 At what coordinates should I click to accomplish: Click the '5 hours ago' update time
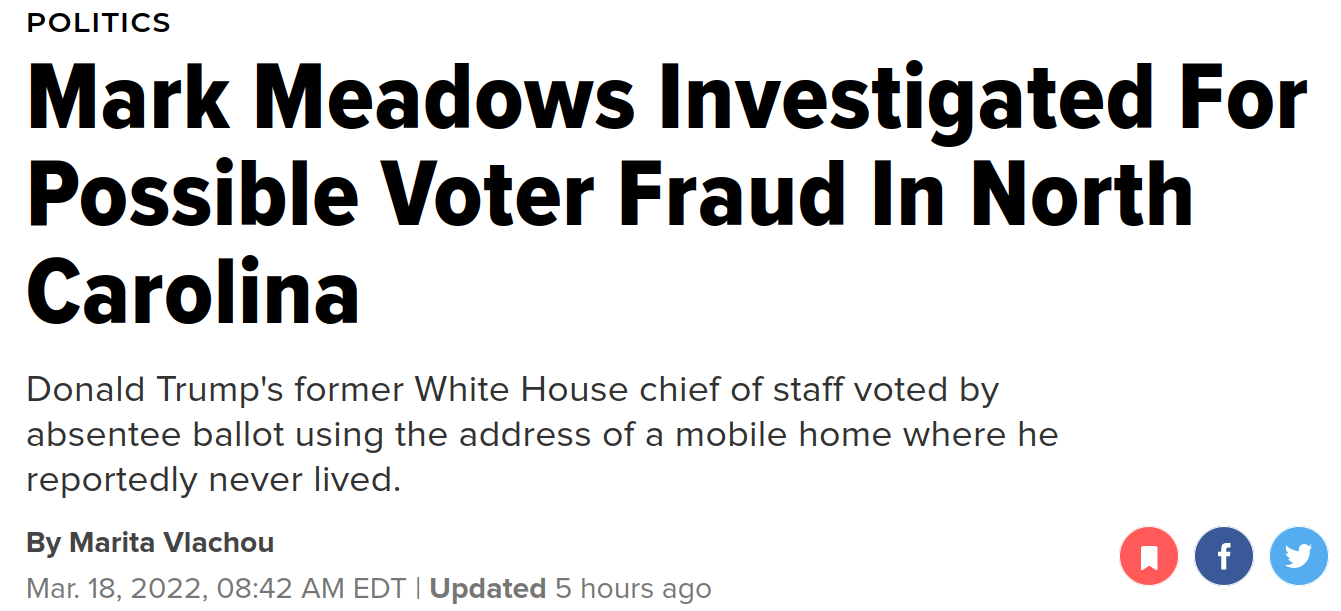633,588
